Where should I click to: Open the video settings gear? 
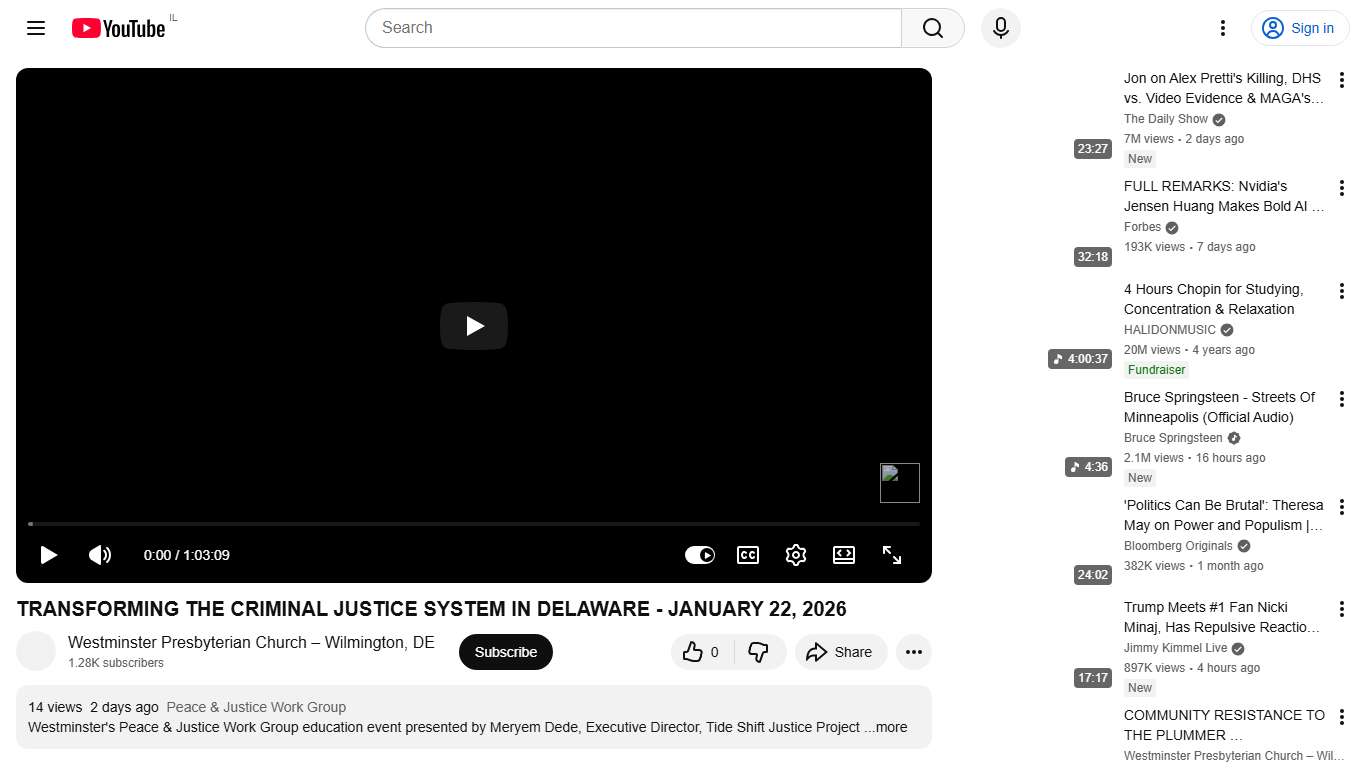click(x=796, y=555)
